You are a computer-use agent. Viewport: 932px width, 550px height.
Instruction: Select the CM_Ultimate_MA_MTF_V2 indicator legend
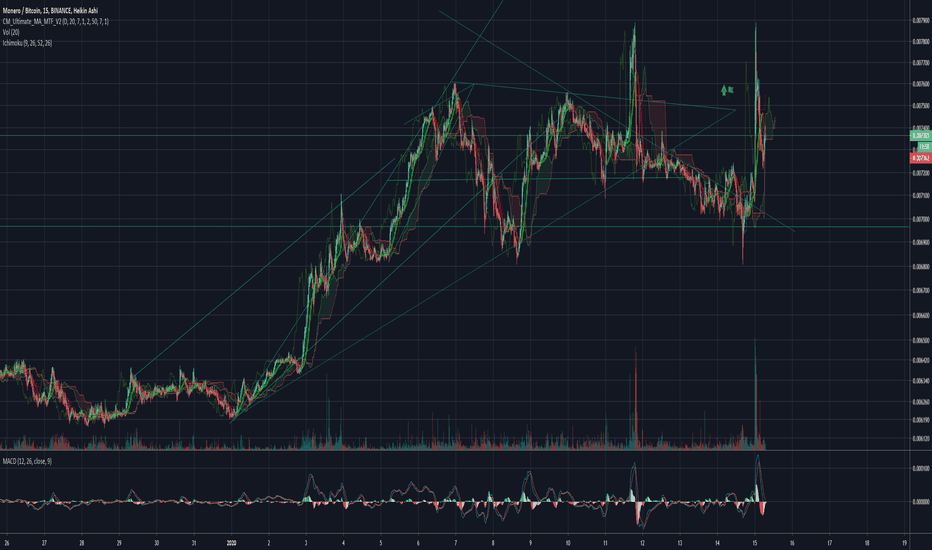(x=55, y=21)
